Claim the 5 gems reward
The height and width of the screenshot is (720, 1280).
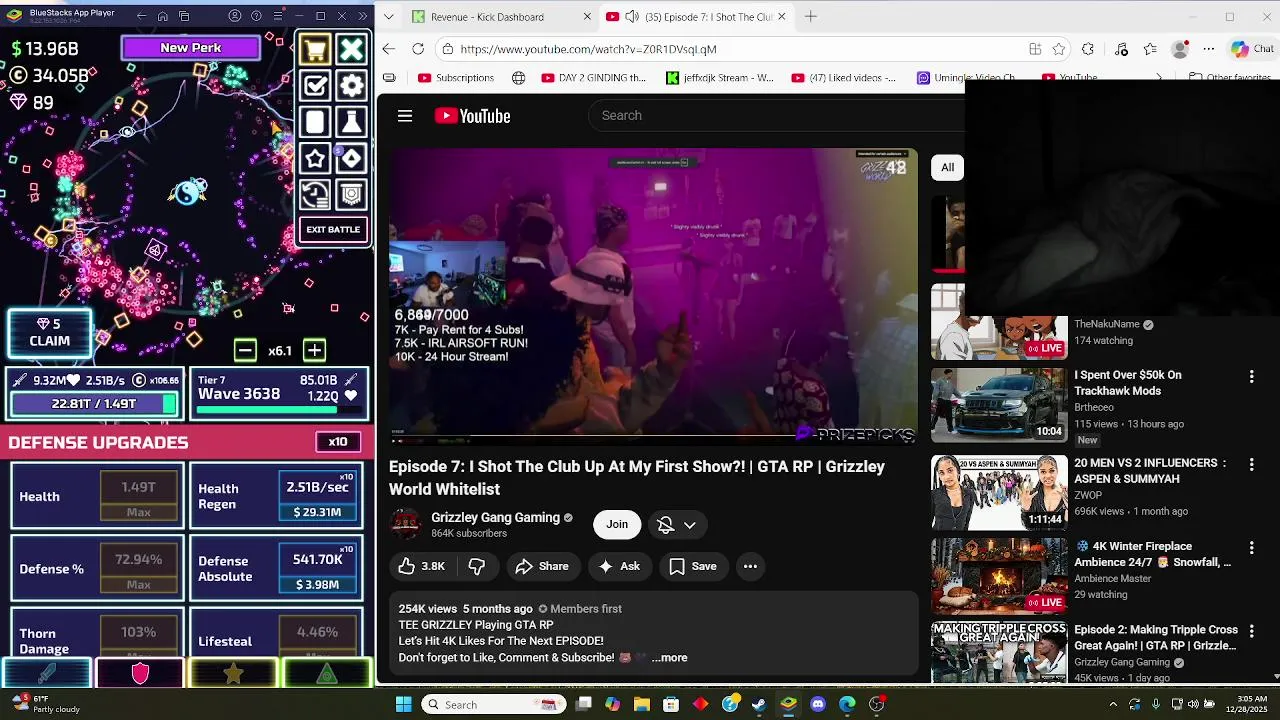coord(49,333)
